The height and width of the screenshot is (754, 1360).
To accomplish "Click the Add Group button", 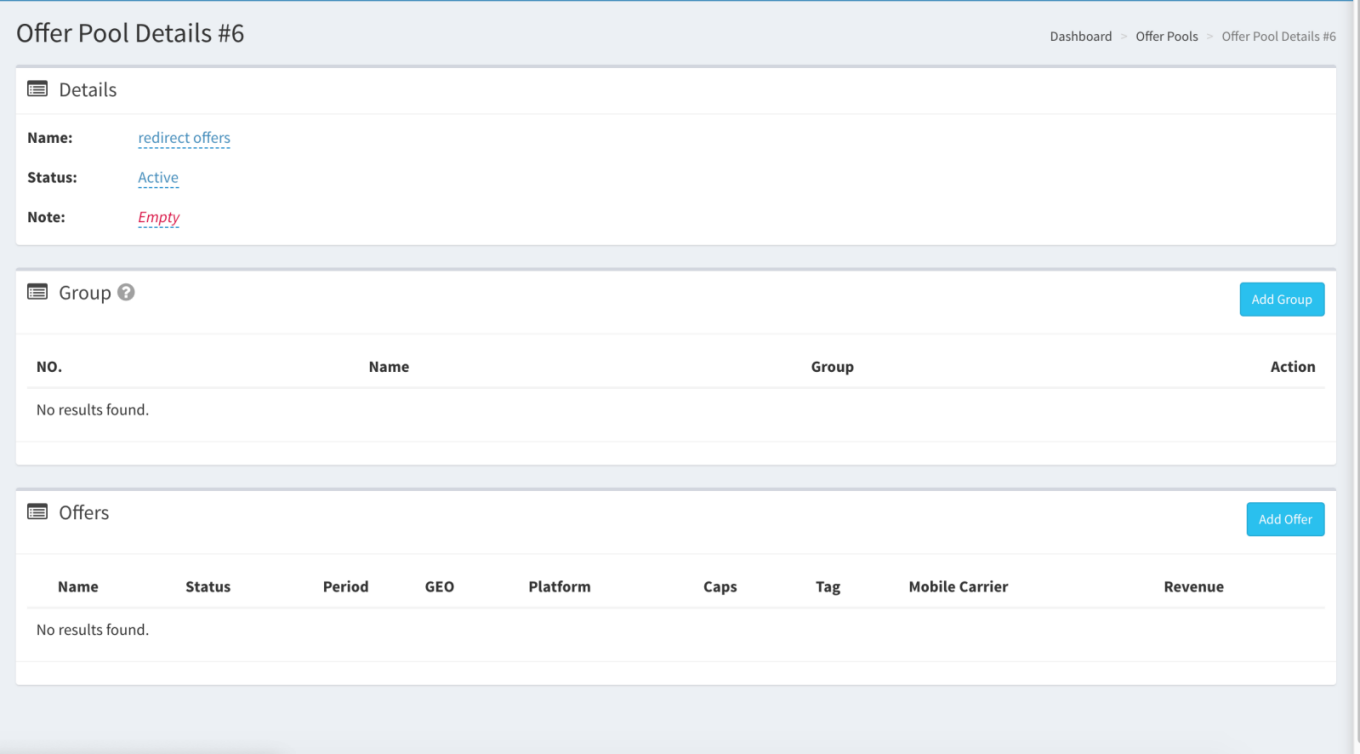I will pyautogui.click(x=1282, y=299).
